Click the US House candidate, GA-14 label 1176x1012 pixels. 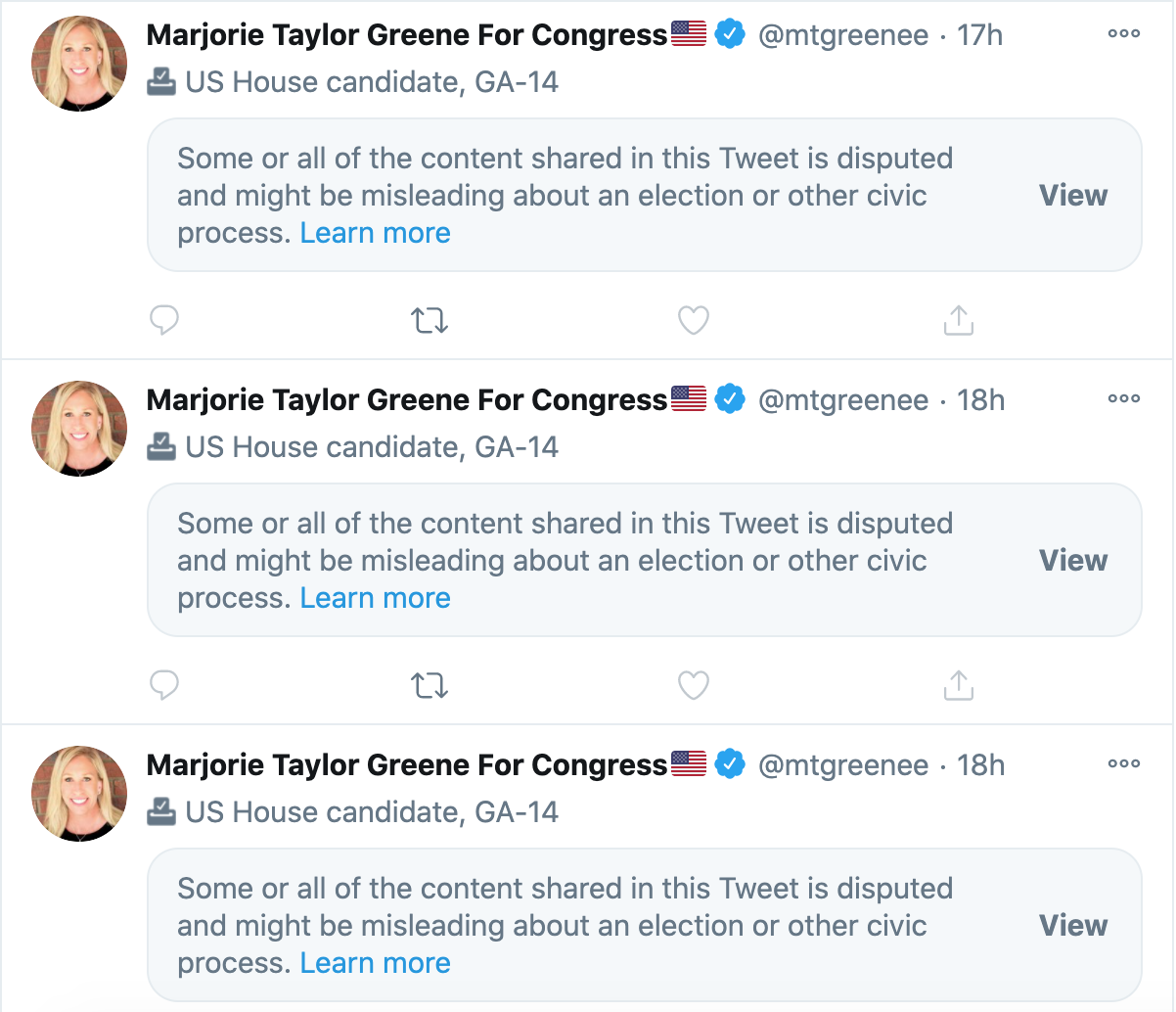(x=372, y=82)
